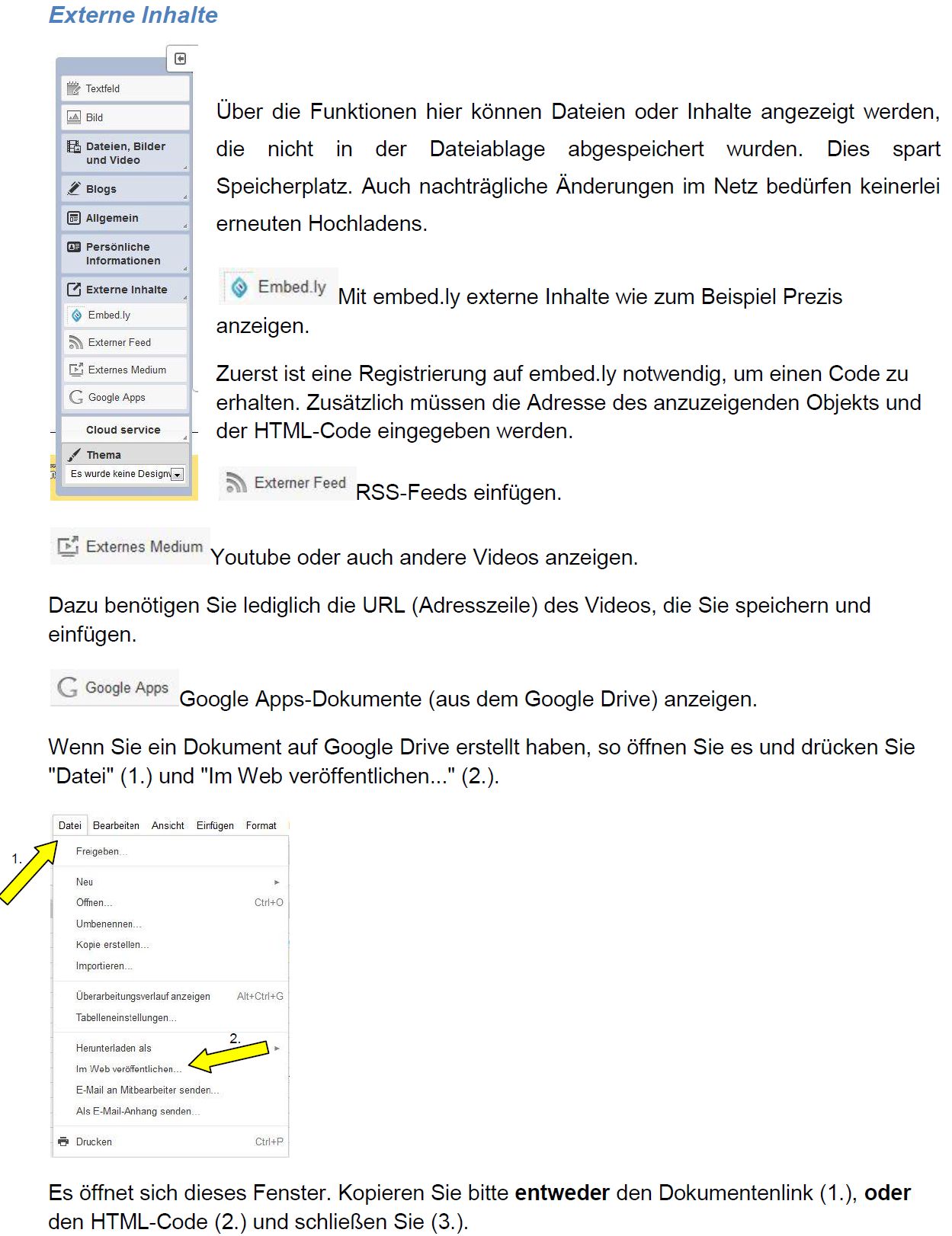Click the large Embed.ly button in the text
The height and width of the screenshot is (1236, 952).
pyautogui.click(x=279, y=287)
